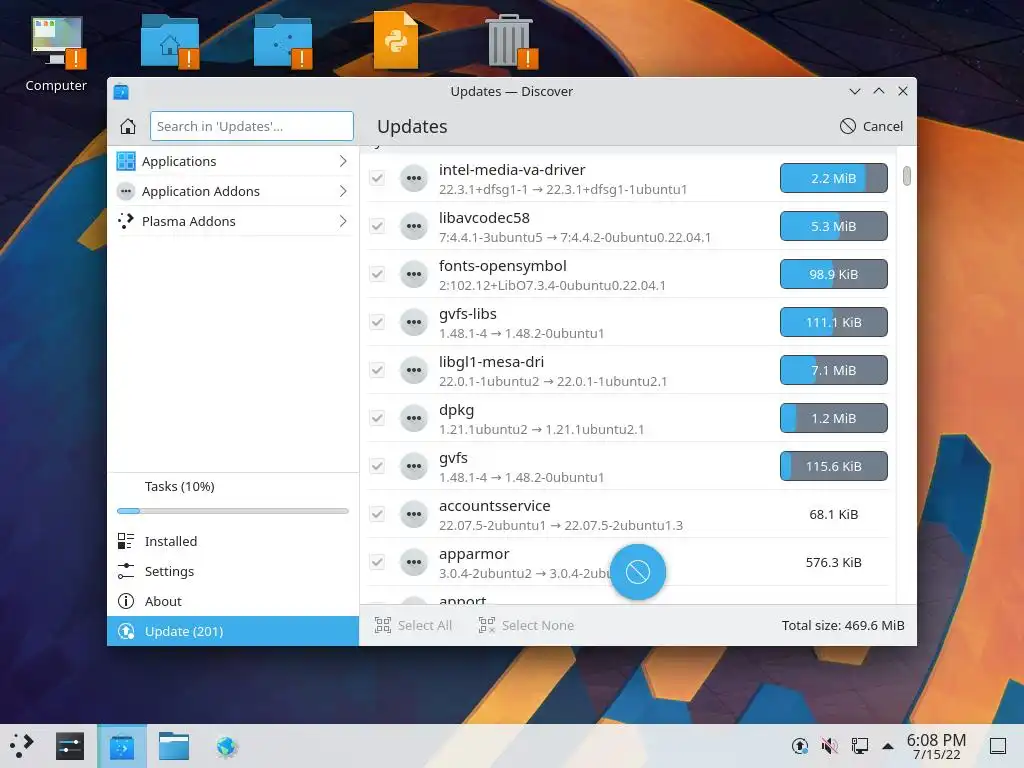Click the fonts-opensymbol 98.9 KiB progress bar

pyautogui.click(x=834, y=274)
